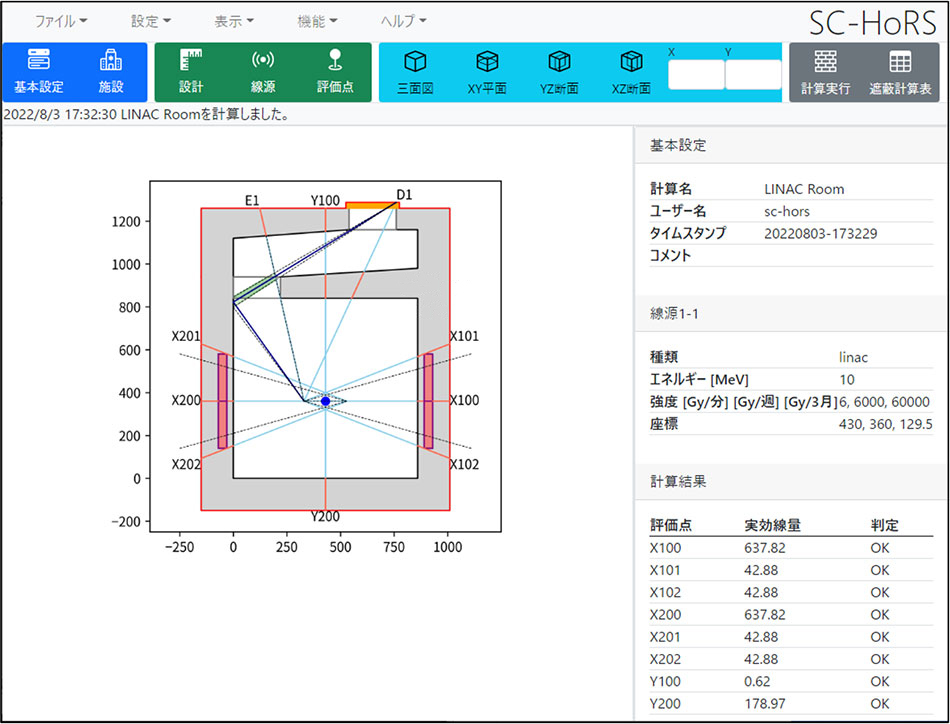The width and height of the screenshot is (950, 724).
Task: Click the blue source point in plot
Action: tap(325, 401)
